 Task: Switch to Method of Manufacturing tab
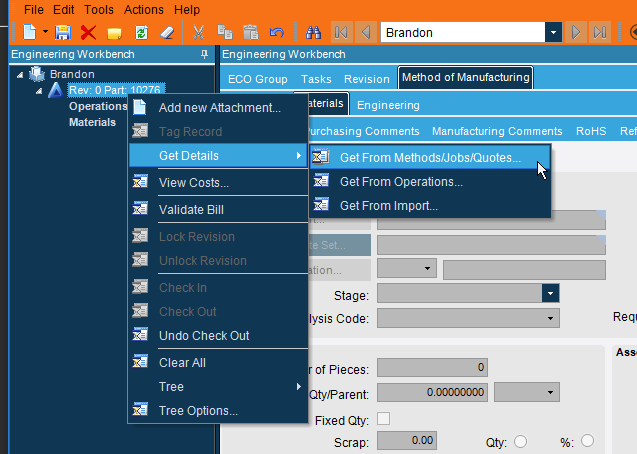coord(466,77)
